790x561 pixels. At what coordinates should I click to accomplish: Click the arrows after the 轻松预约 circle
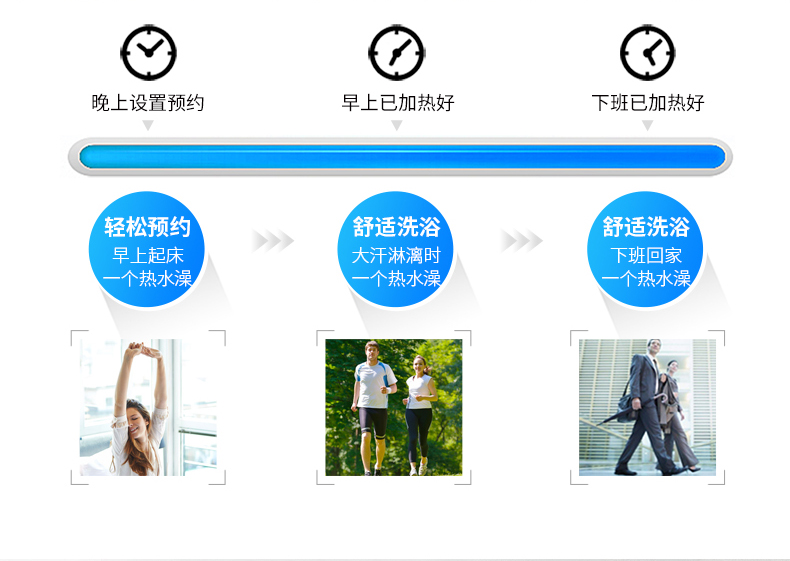(273, 241)
